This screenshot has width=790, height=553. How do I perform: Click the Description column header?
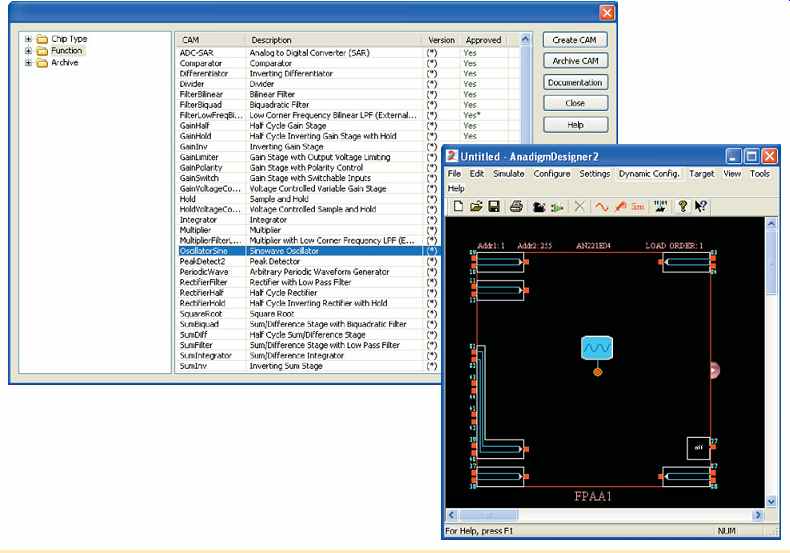333,40
